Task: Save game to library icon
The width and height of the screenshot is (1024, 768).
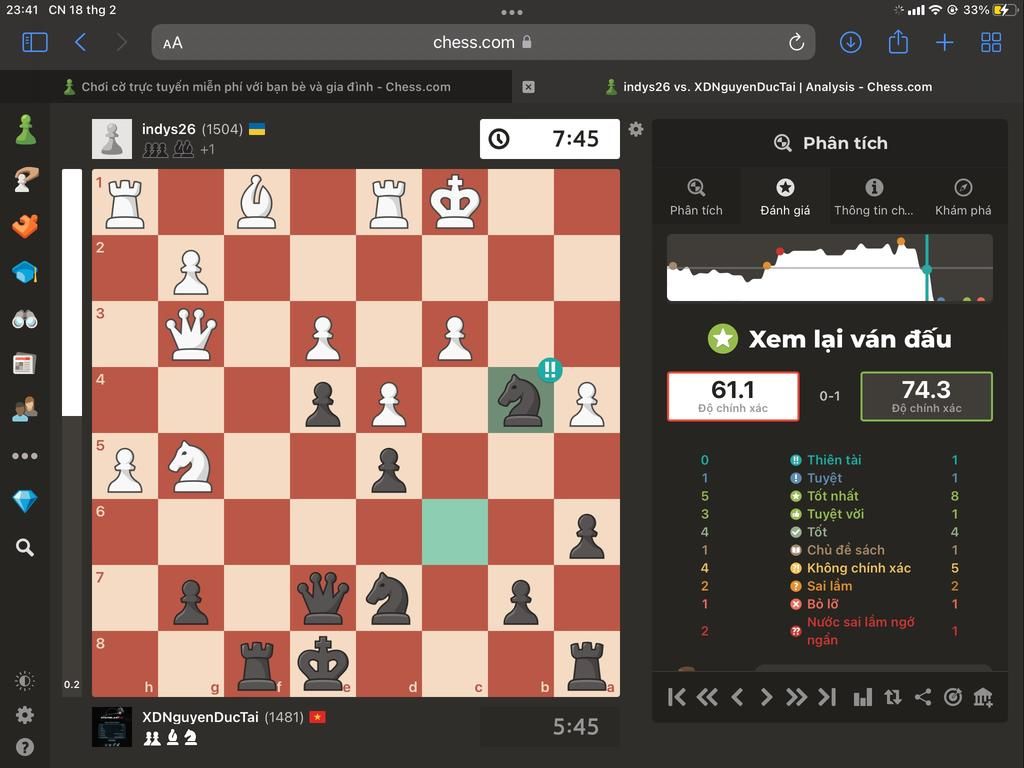Action: [983, 697]
